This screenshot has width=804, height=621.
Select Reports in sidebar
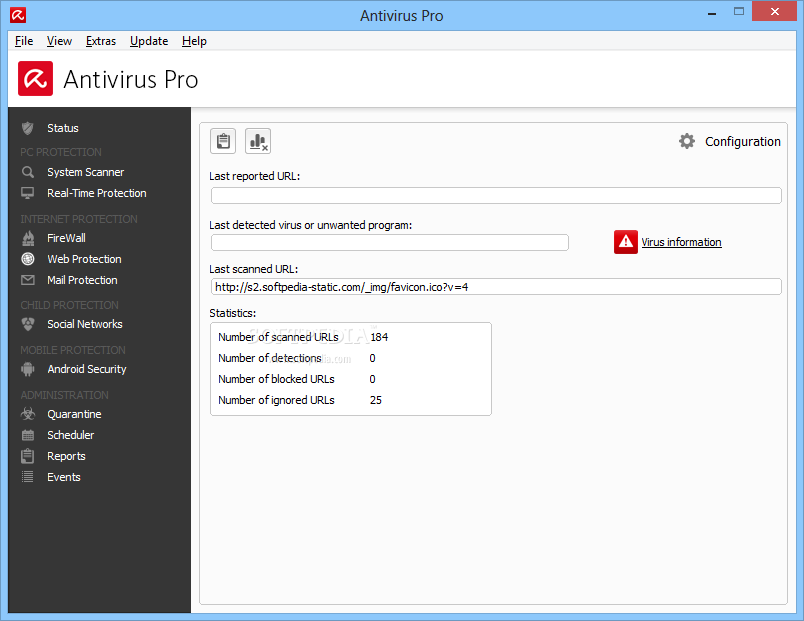[x=67, y=456]
